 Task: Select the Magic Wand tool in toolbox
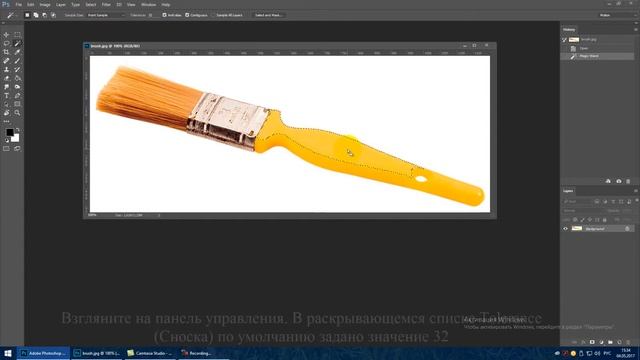(17, 43)
